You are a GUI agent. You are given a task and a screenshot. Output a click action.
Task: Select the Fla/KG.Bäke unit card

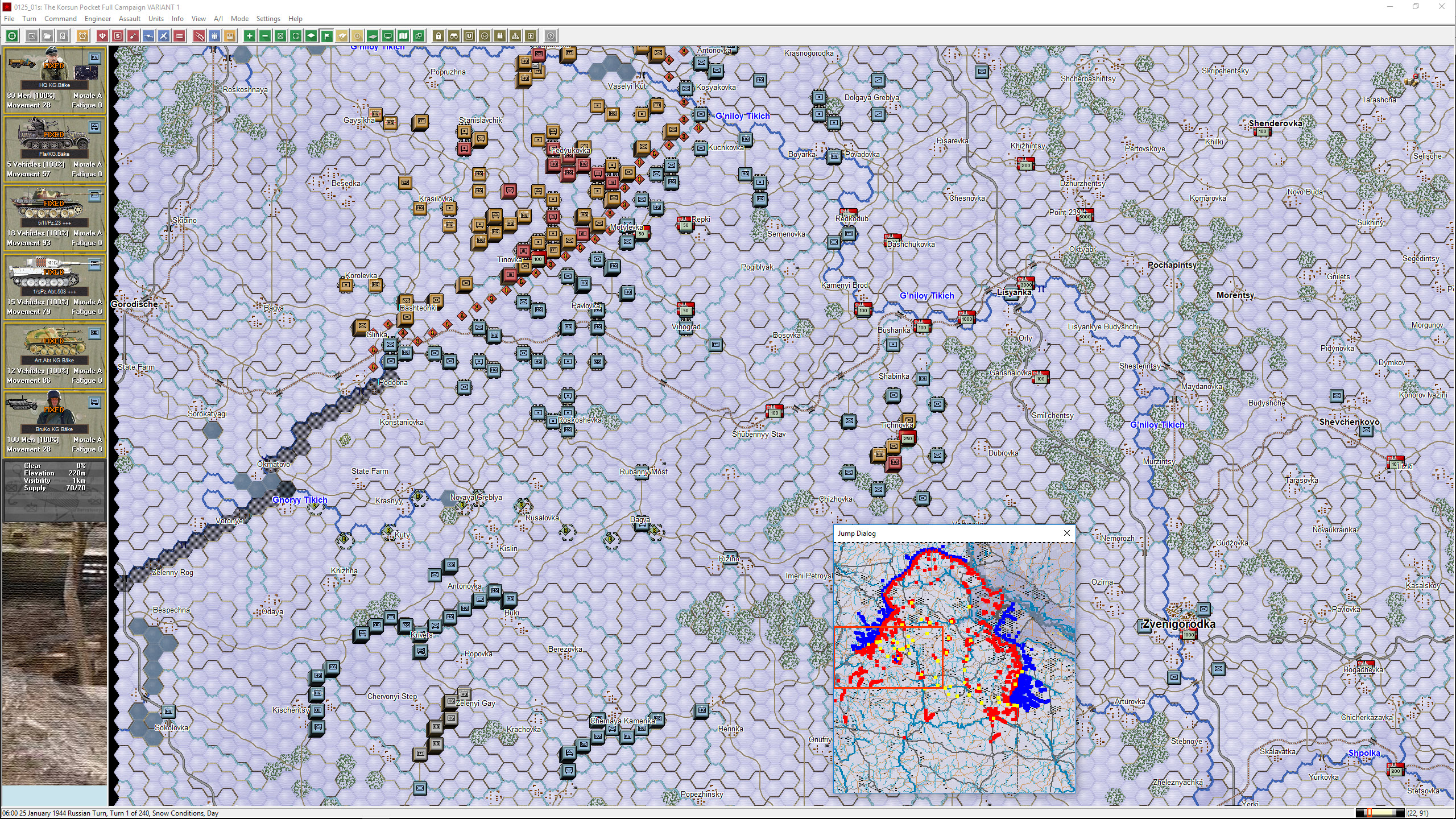(55, 148)
